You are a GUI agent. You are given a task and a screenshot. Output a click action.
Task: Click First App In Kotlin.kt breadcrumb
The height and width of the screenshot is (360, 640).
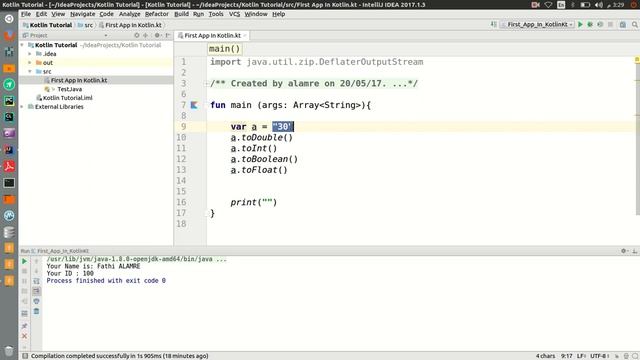pyautogui.click(x=130, y=25)
